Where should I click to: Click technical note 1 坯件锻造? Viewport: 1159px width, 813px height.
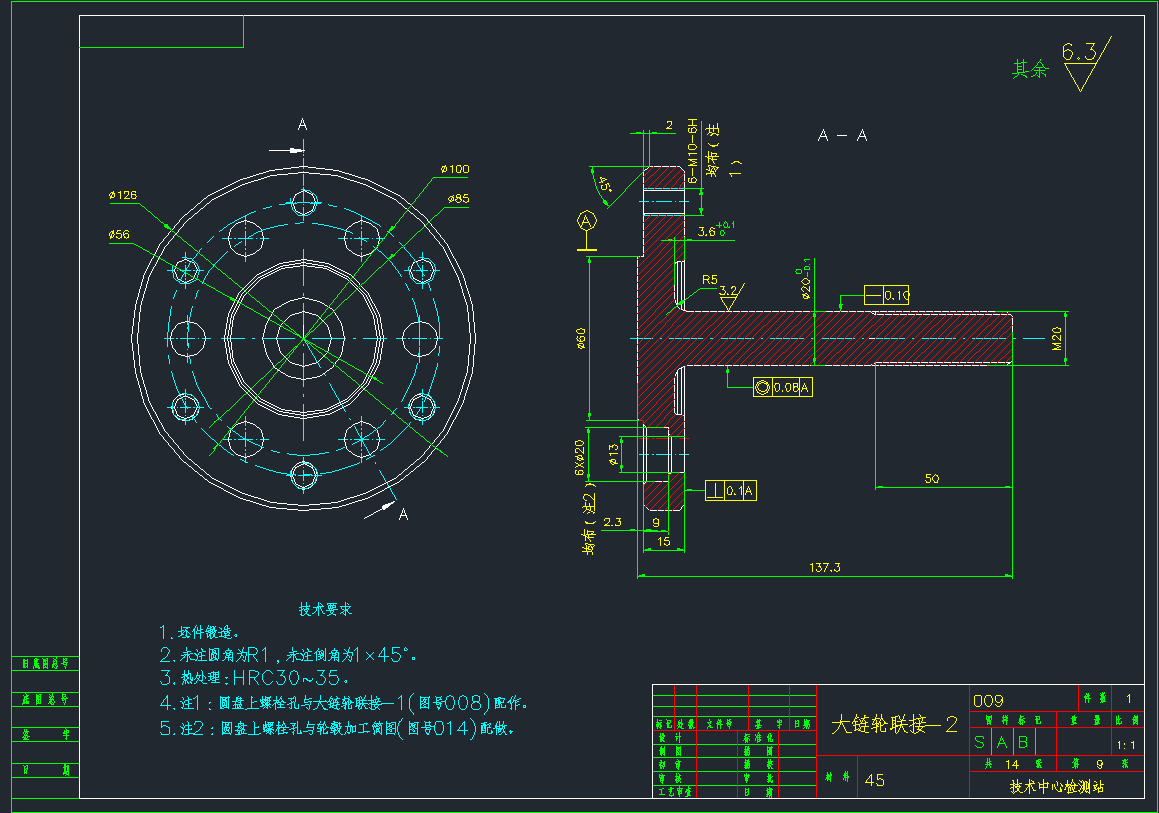pyautogui.click(x=200, y=633)
